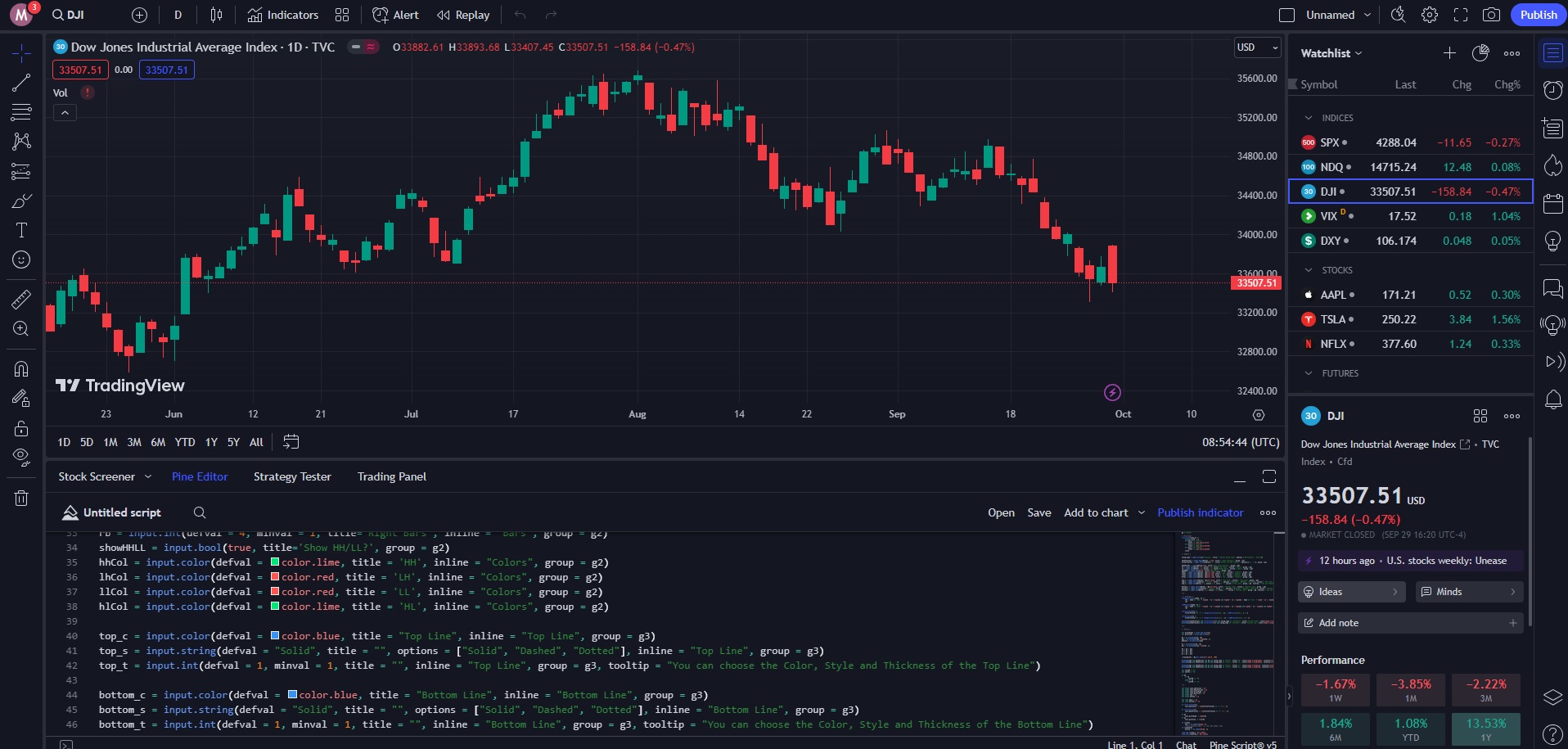This screenshot has height=749, width=1568.
Task: Select the Measure ruler tool
Action: point(21,300)
